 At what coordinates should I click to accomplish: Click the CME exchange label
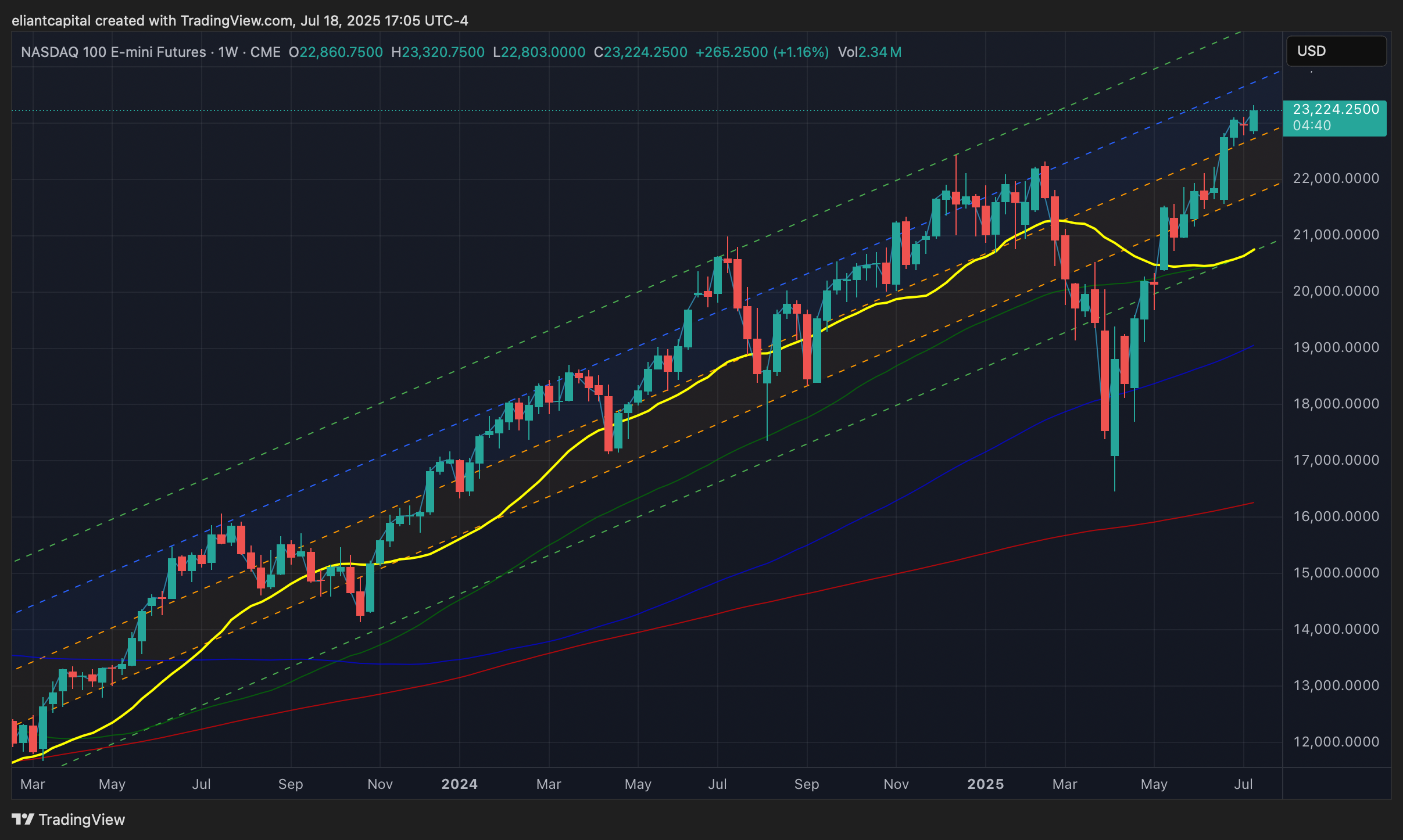(x=265, y=52)
